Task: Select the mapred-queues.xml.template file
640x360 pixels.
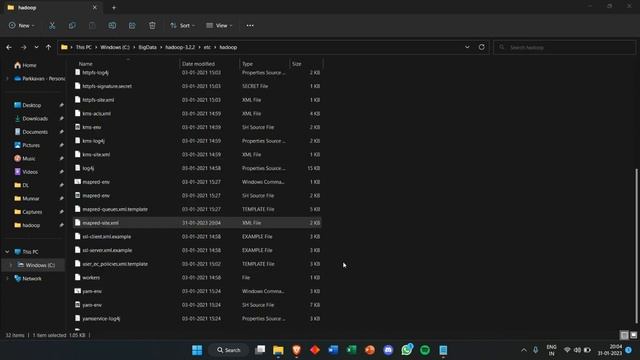Action: point(197,209)
